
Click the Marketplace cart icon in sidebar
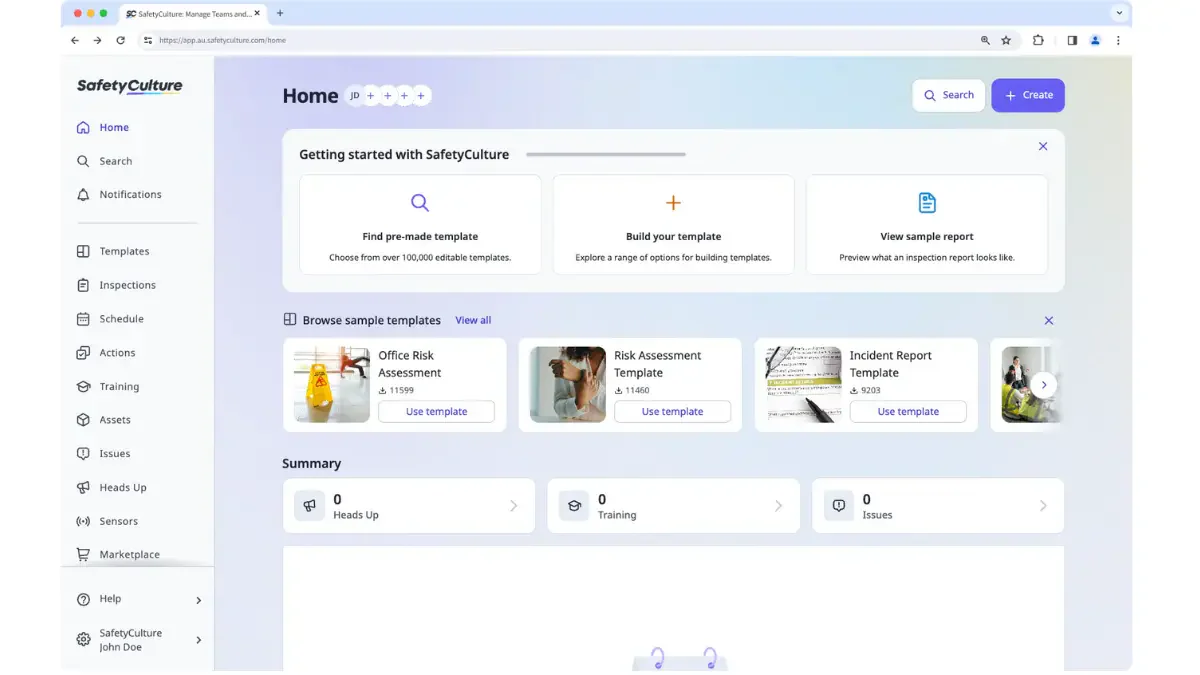coord(83,554)
